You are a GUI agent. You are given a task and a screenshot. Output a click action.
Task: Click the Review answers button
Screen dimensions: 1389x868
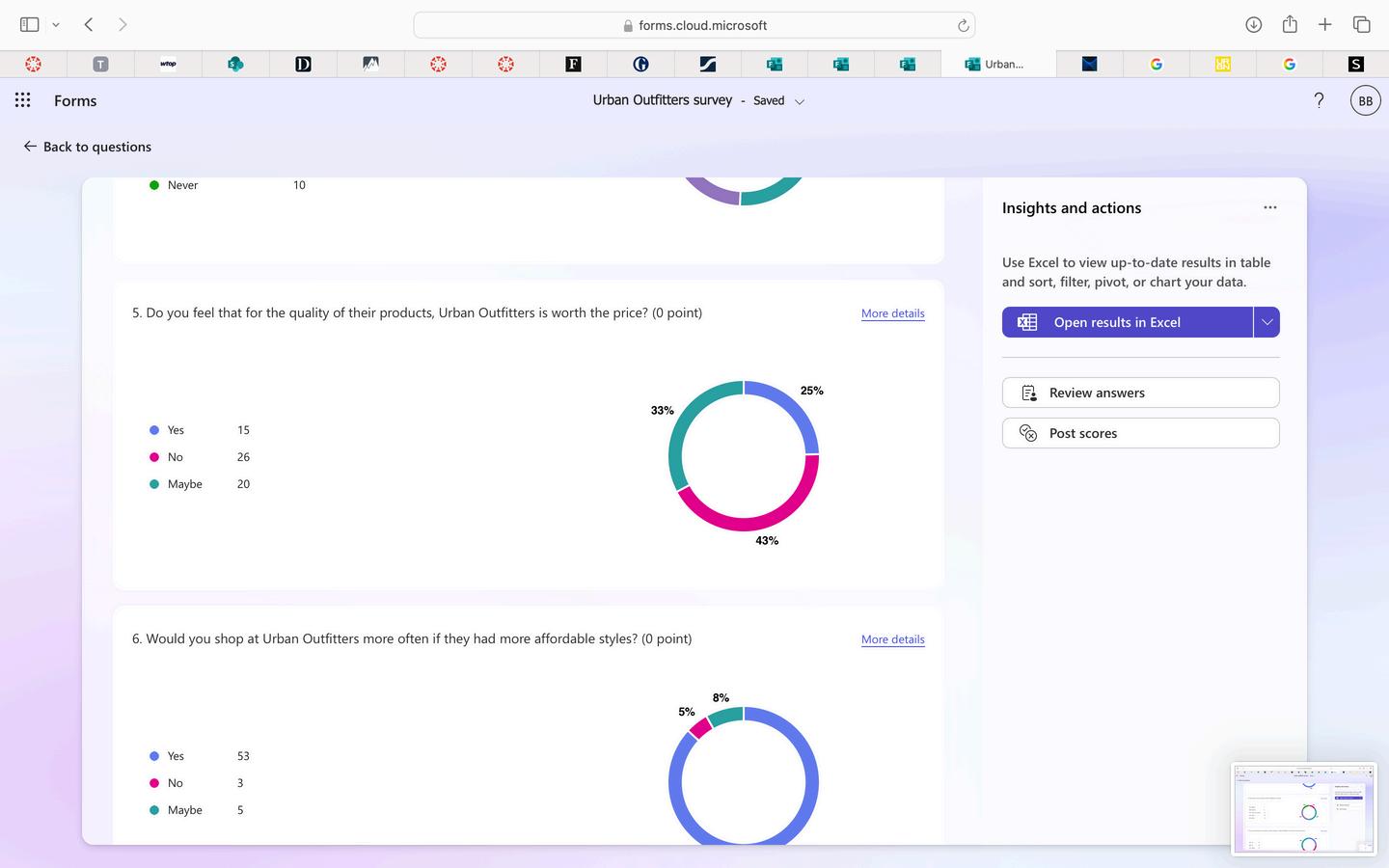click(x=1140, y=393)
